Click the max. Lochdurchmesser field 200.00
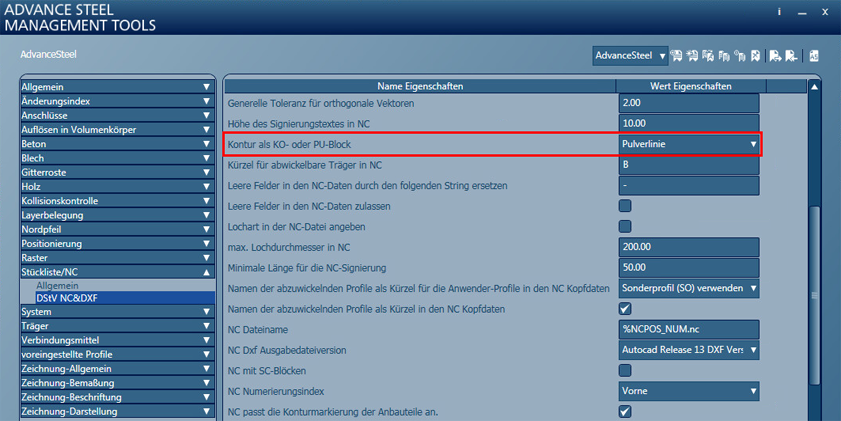841x421 pixels. (x=689, y=247)
